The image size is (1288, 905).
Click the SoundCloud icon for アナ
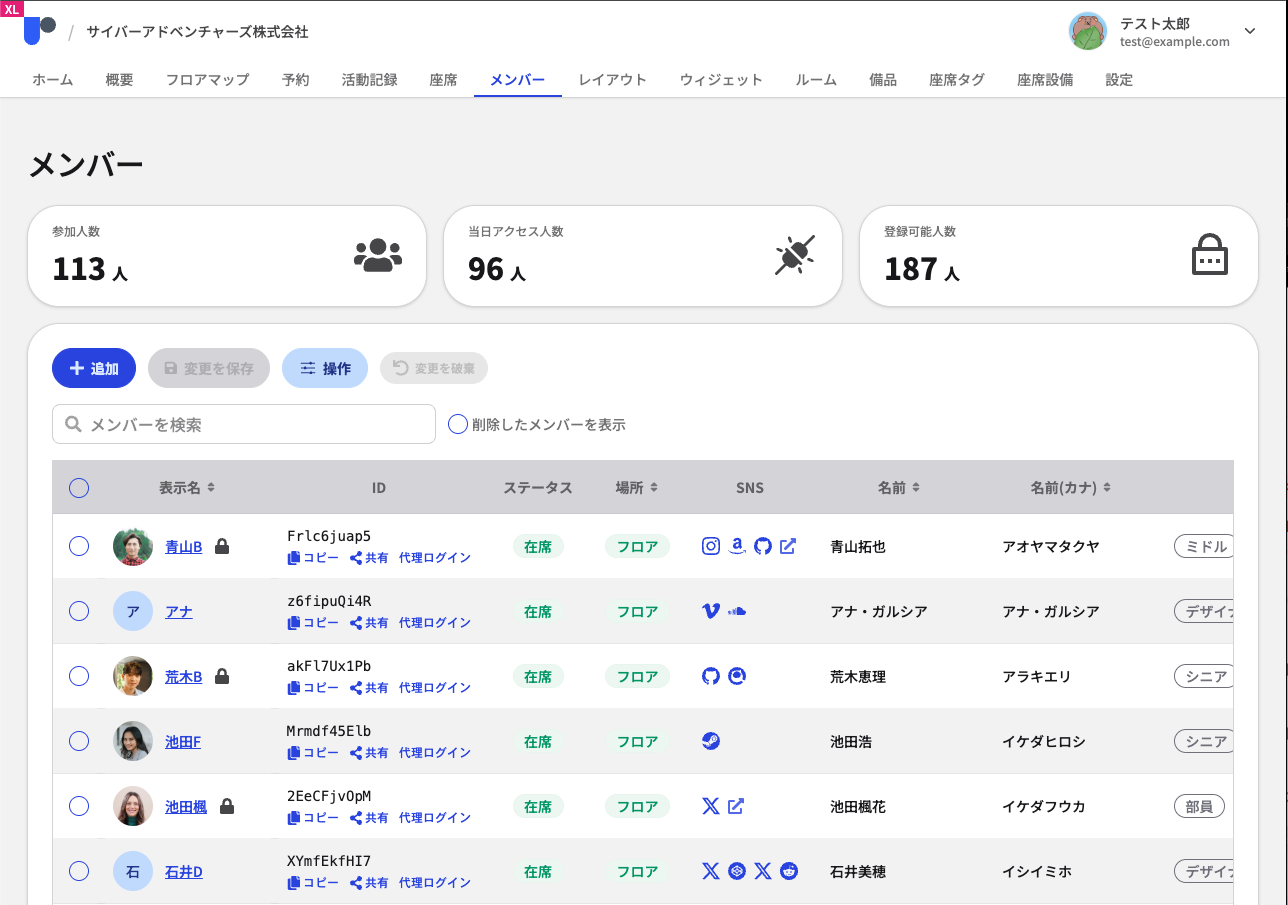pyautogui.click(x=737, y=611)
